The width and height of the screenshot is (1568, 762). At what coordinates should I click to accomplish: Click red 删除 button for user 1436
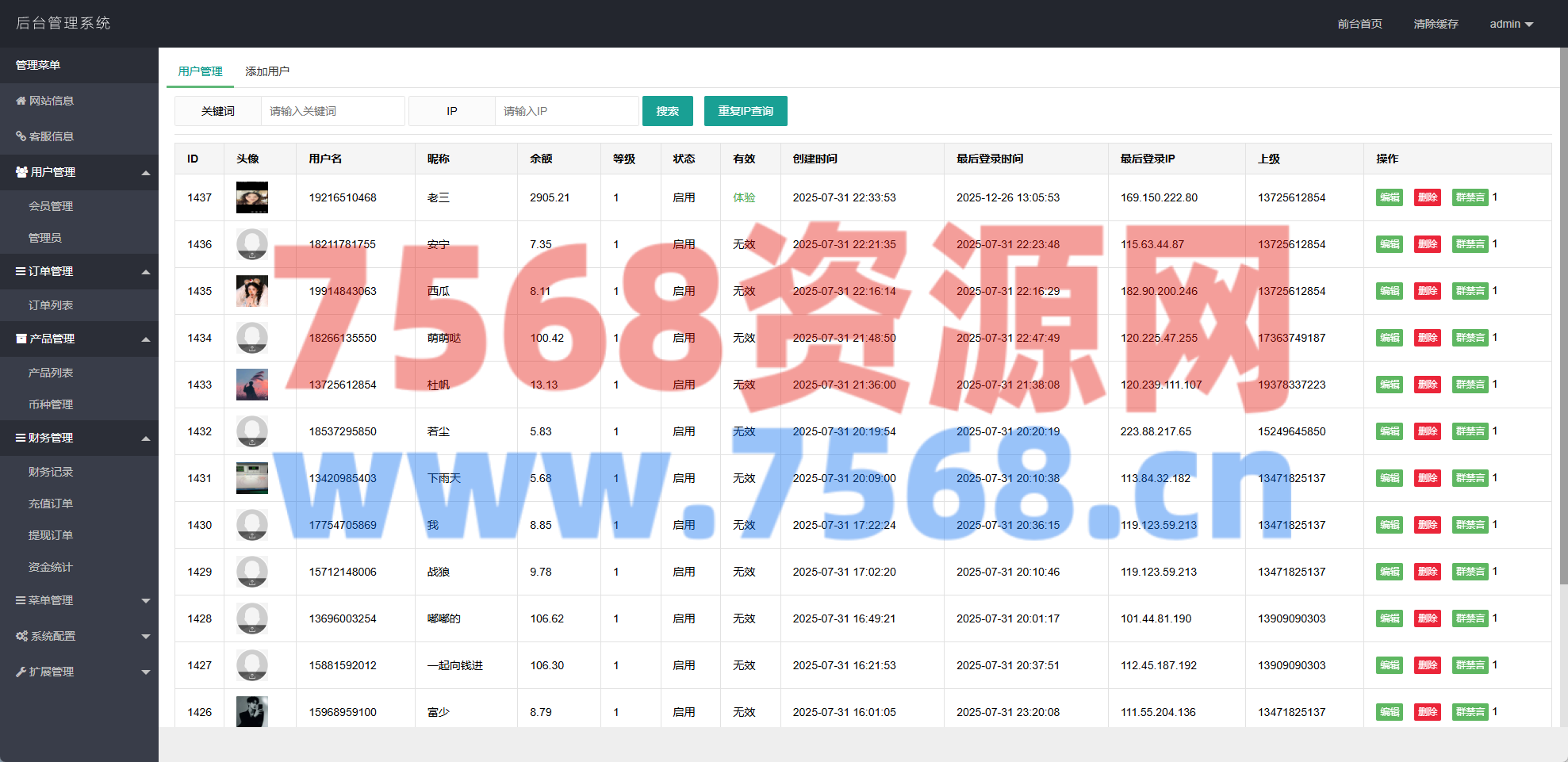pos(1427,244)
